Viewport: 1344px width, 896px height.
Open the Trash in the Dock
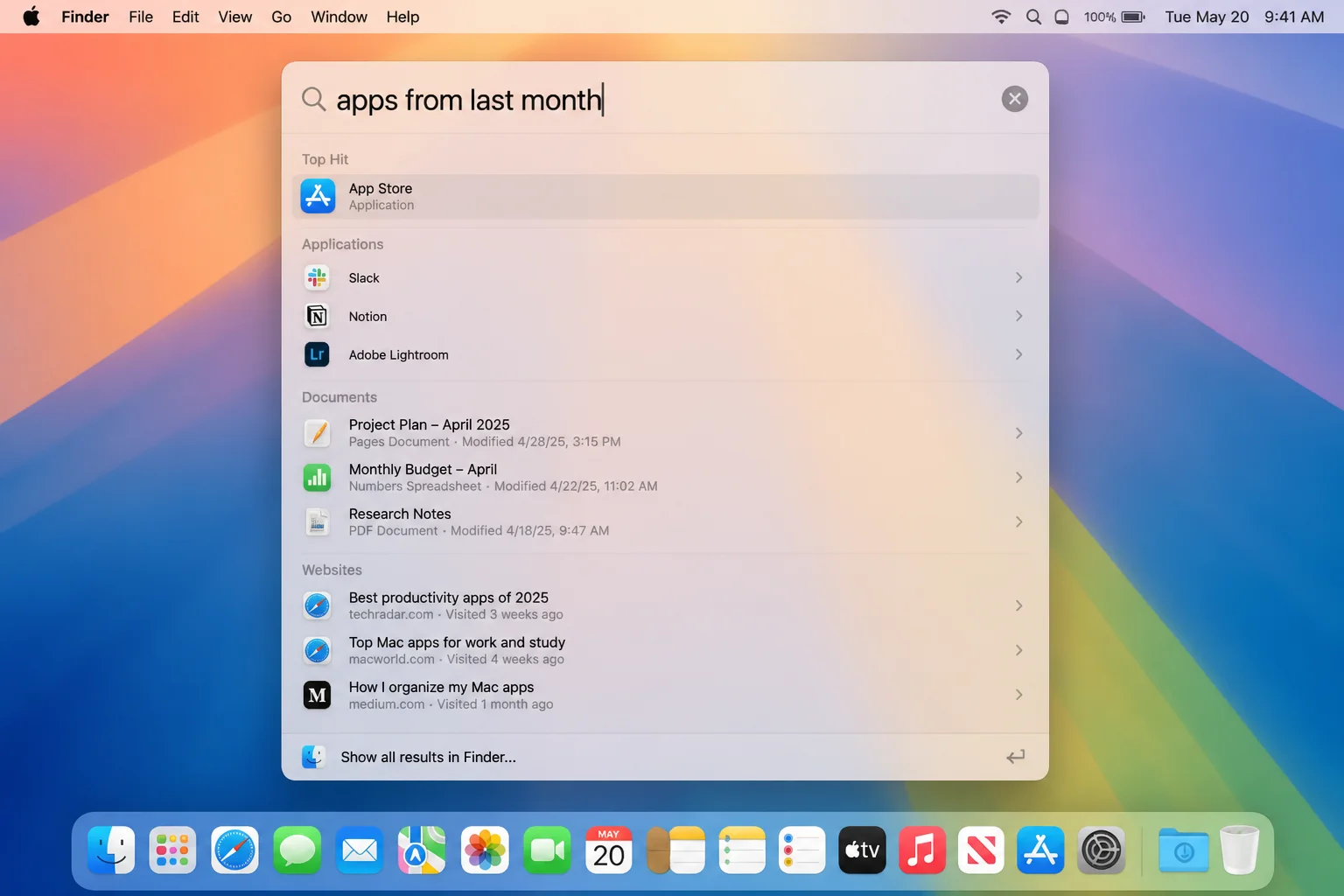(x=1239, y=850)
